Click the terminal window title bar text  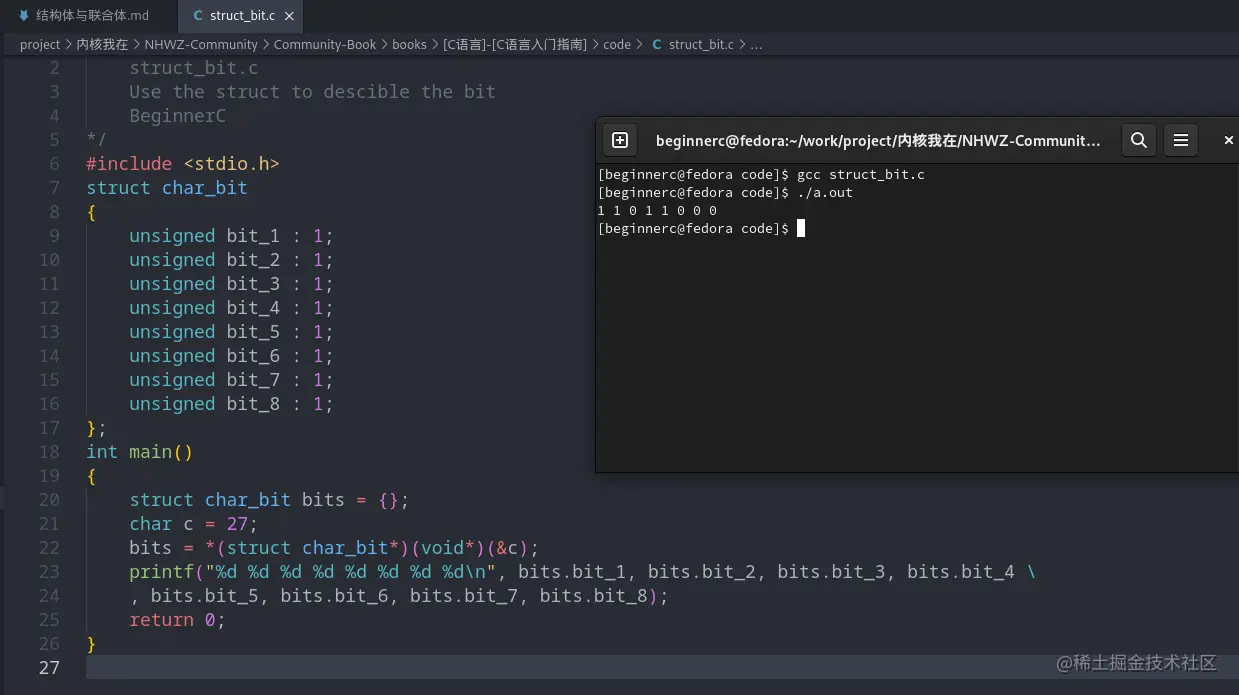click(x=878, y=141)
